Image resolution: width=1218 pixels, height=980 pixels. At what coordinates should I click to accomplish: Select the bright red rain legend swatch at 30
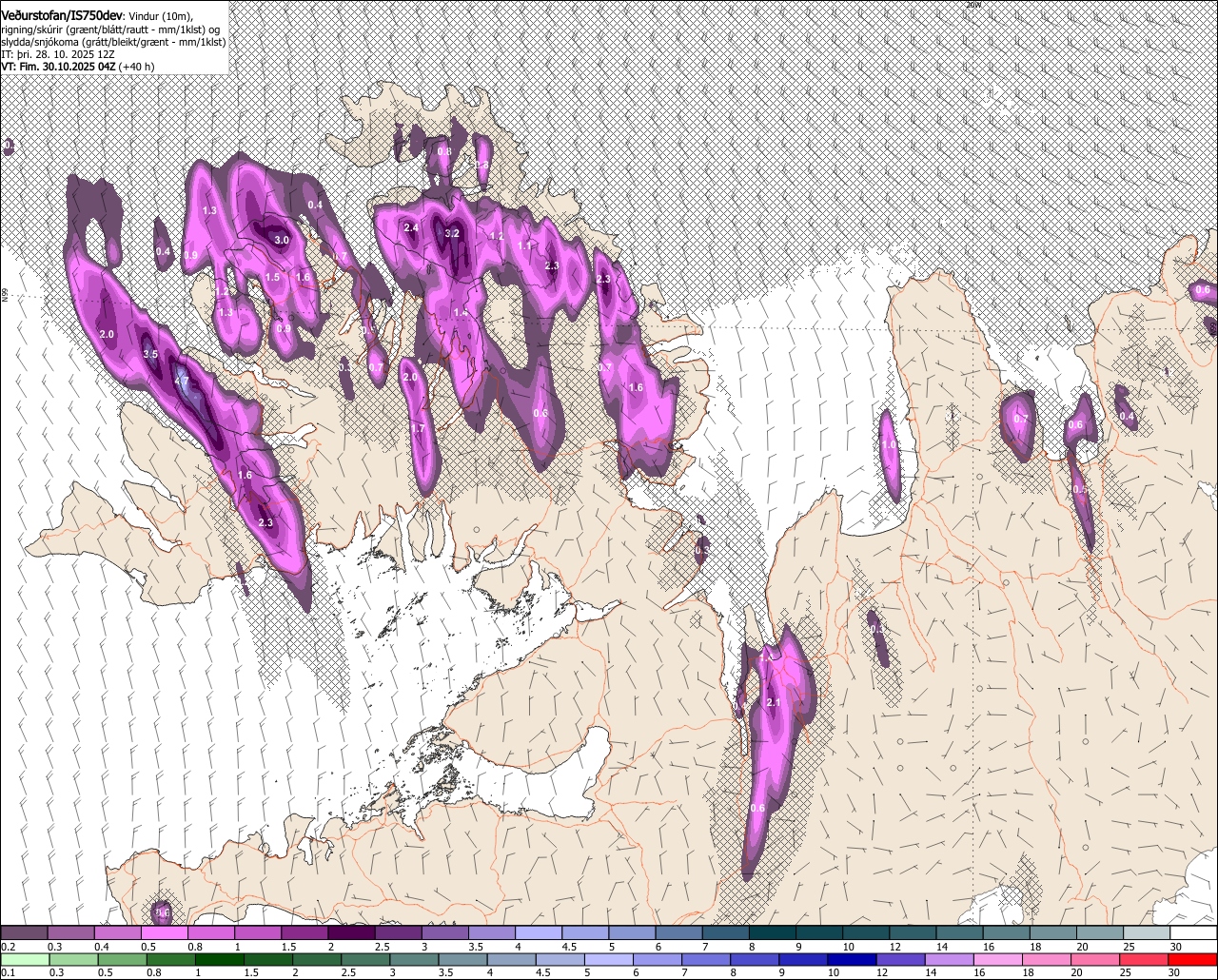tap(1192, 959)
